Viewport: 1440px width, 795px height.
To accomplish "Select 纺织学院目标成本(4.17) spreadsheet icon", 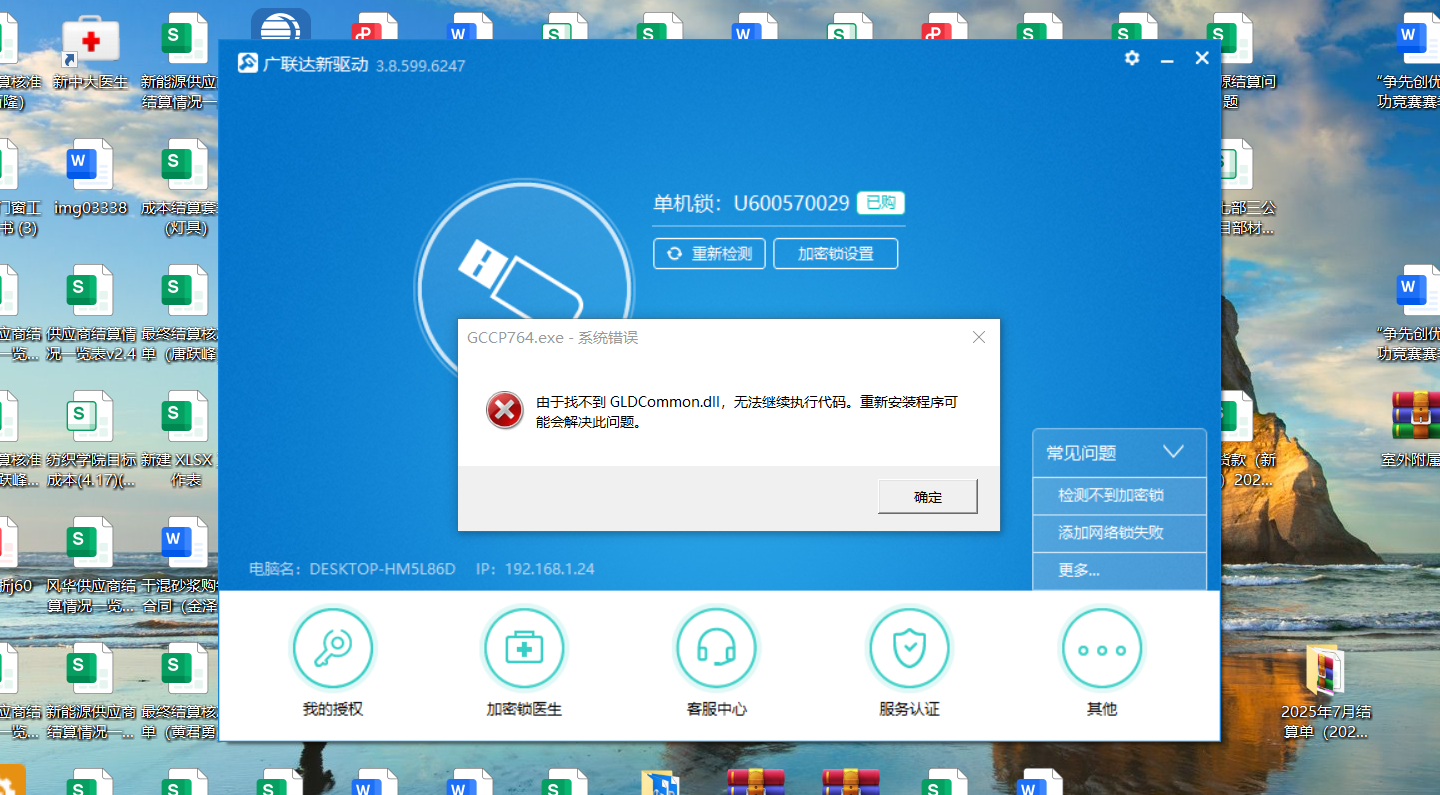I will click(x=91, y=439).
